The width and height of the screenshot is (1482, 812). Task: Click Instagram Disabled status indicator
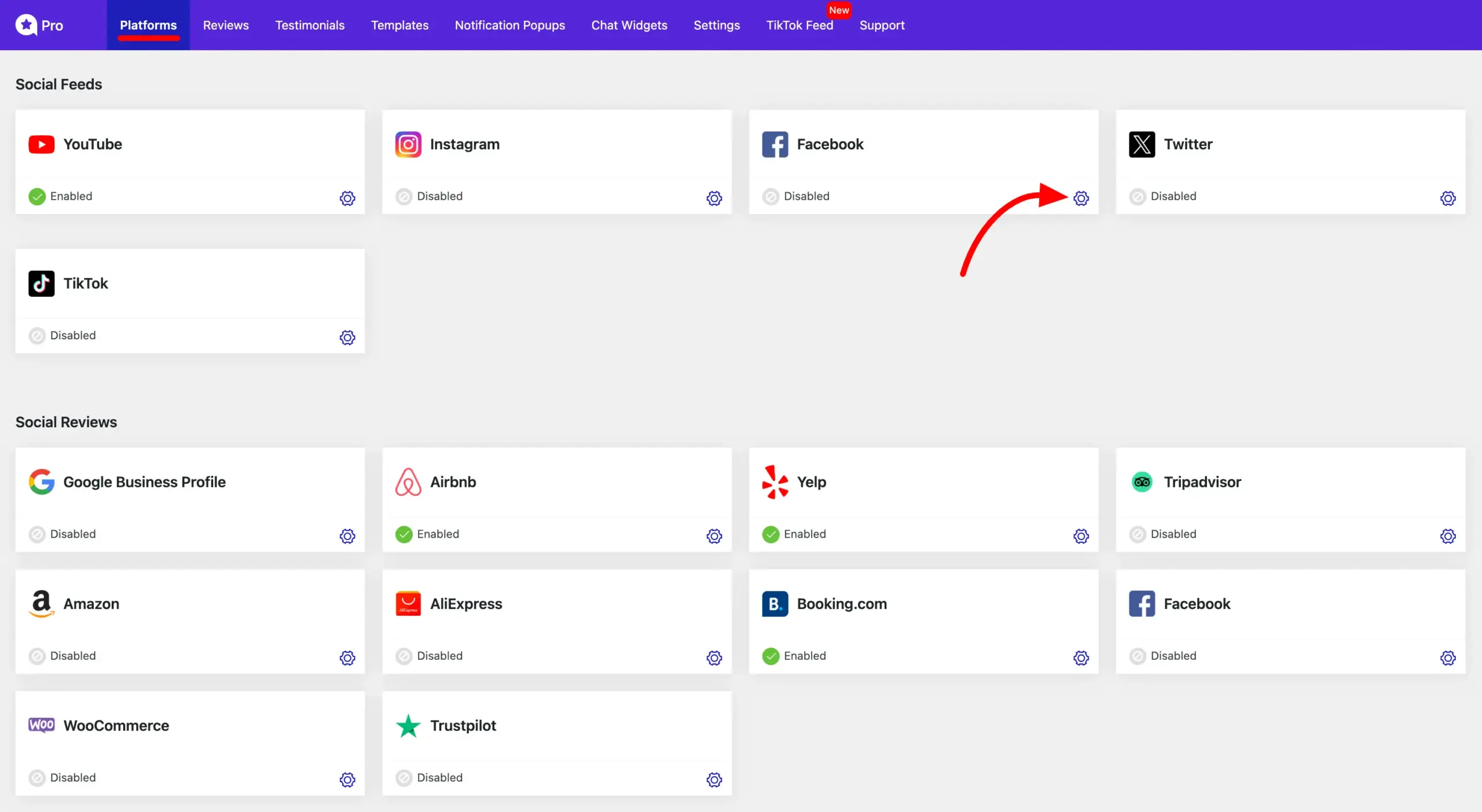[x=403, y=196]
